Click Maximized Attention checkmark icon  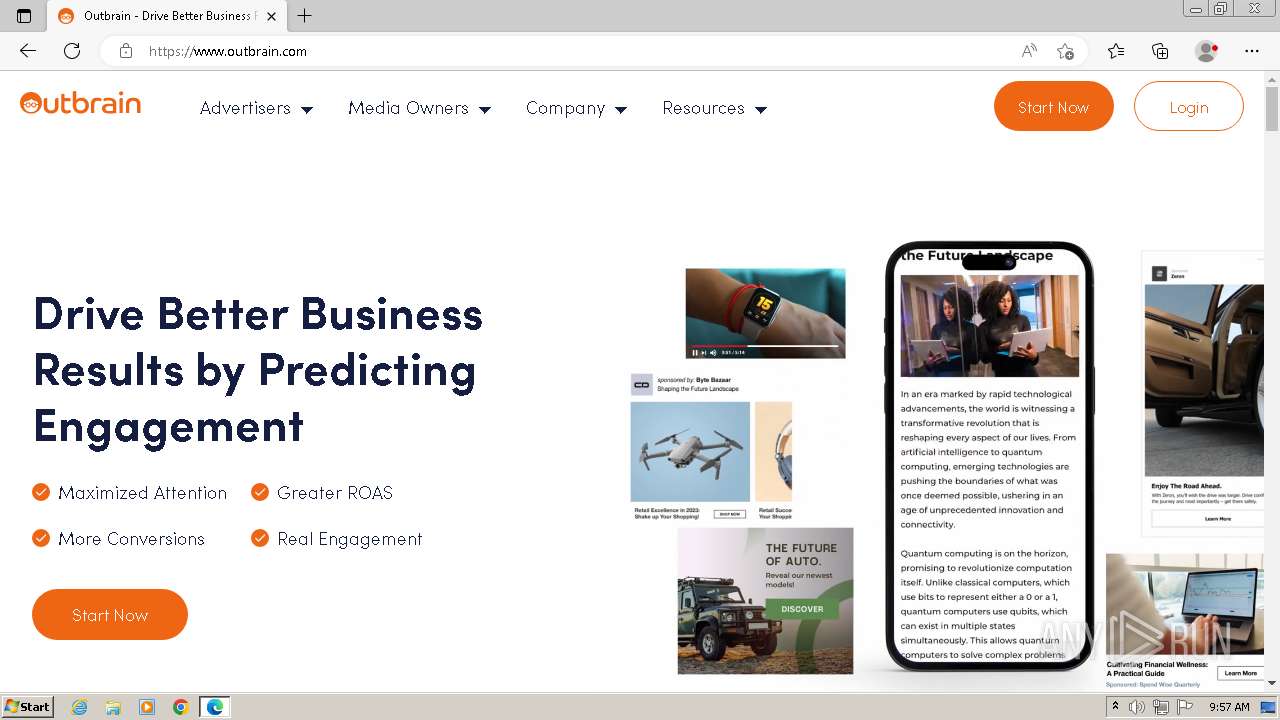(41, 492)
